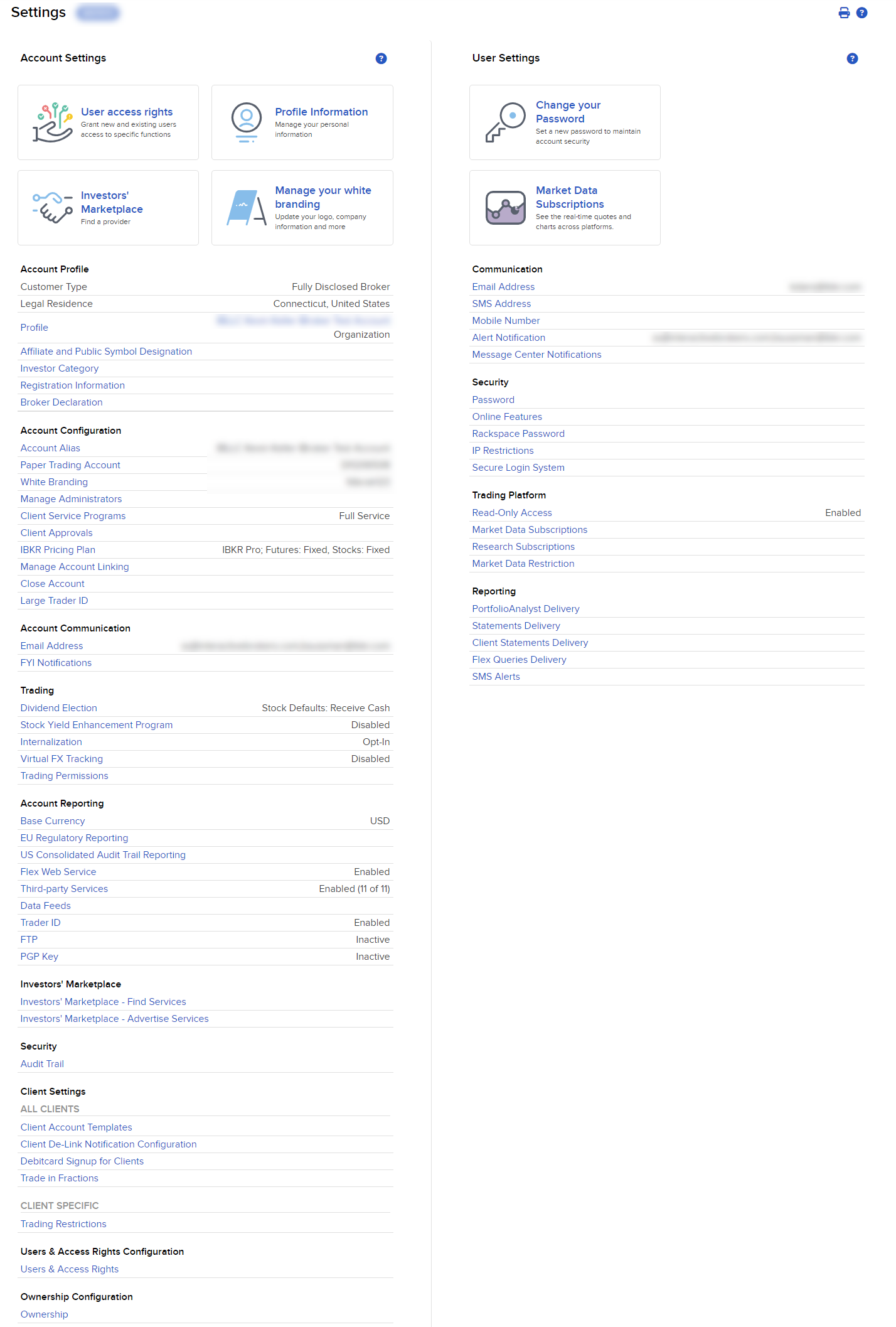This screenshot has width=896, height=1327.
Task: Open Flex Web Service link
Action: (x=58, y=872)
